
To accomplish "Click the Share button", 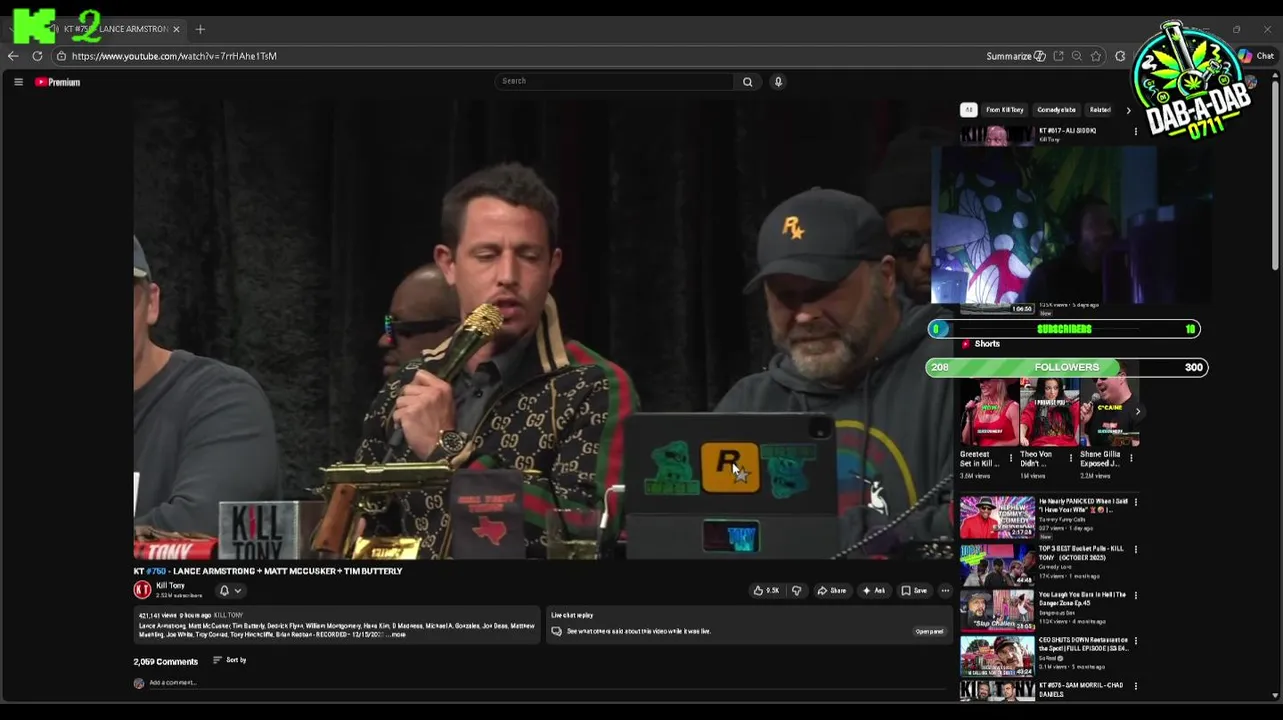I will click(x=832, y=590).
